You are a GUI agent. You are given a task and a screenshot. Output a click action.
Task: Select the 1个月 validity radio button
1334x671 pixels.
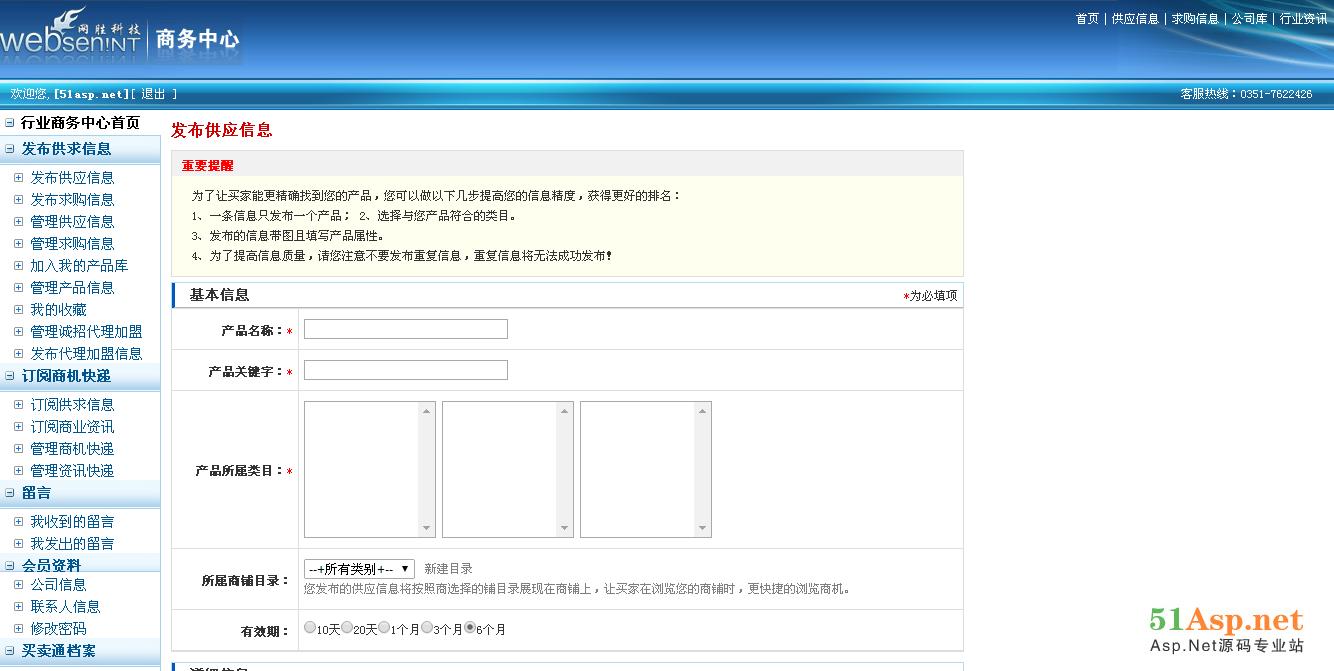pos(384,628)
